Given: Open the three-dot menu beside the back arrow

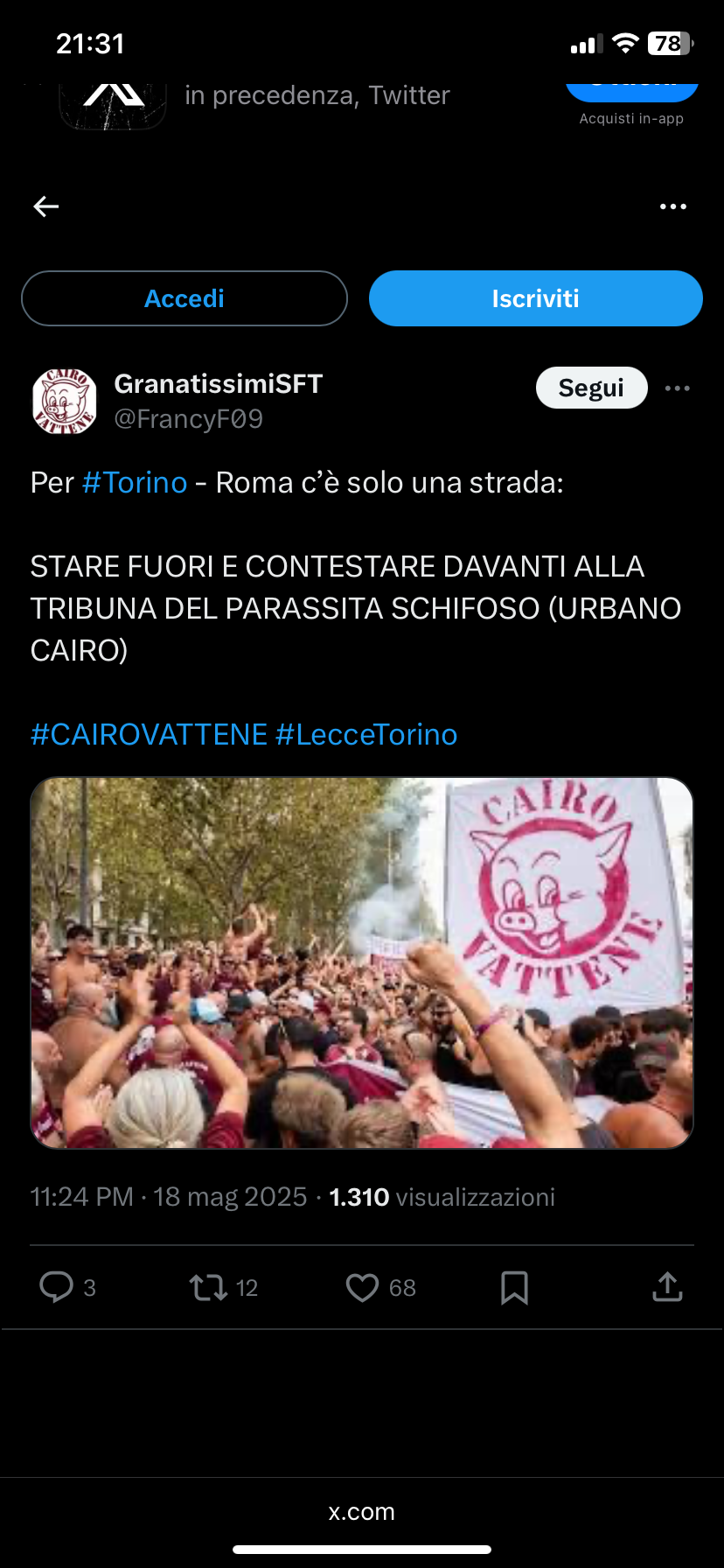Looking at the screenshot, I should coord(672,206).
